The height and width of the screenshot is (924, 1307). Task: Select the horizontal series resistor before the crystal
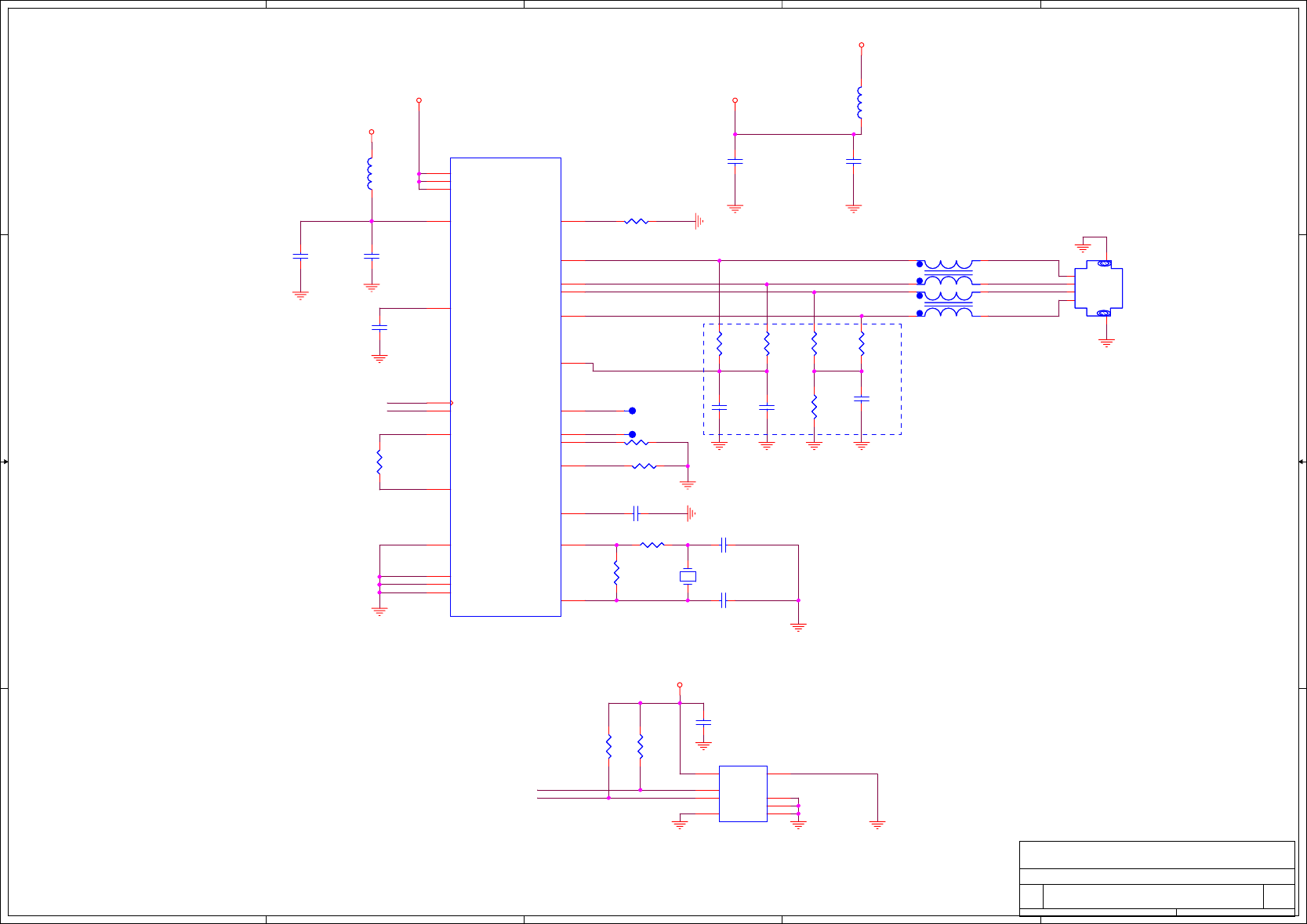652,545
